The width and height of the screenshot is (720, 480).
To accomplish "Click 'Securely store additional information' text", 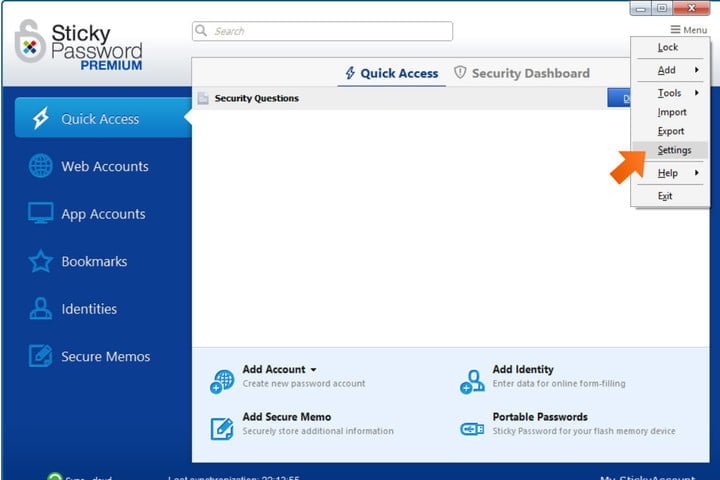I will click(x=318, y=431).
